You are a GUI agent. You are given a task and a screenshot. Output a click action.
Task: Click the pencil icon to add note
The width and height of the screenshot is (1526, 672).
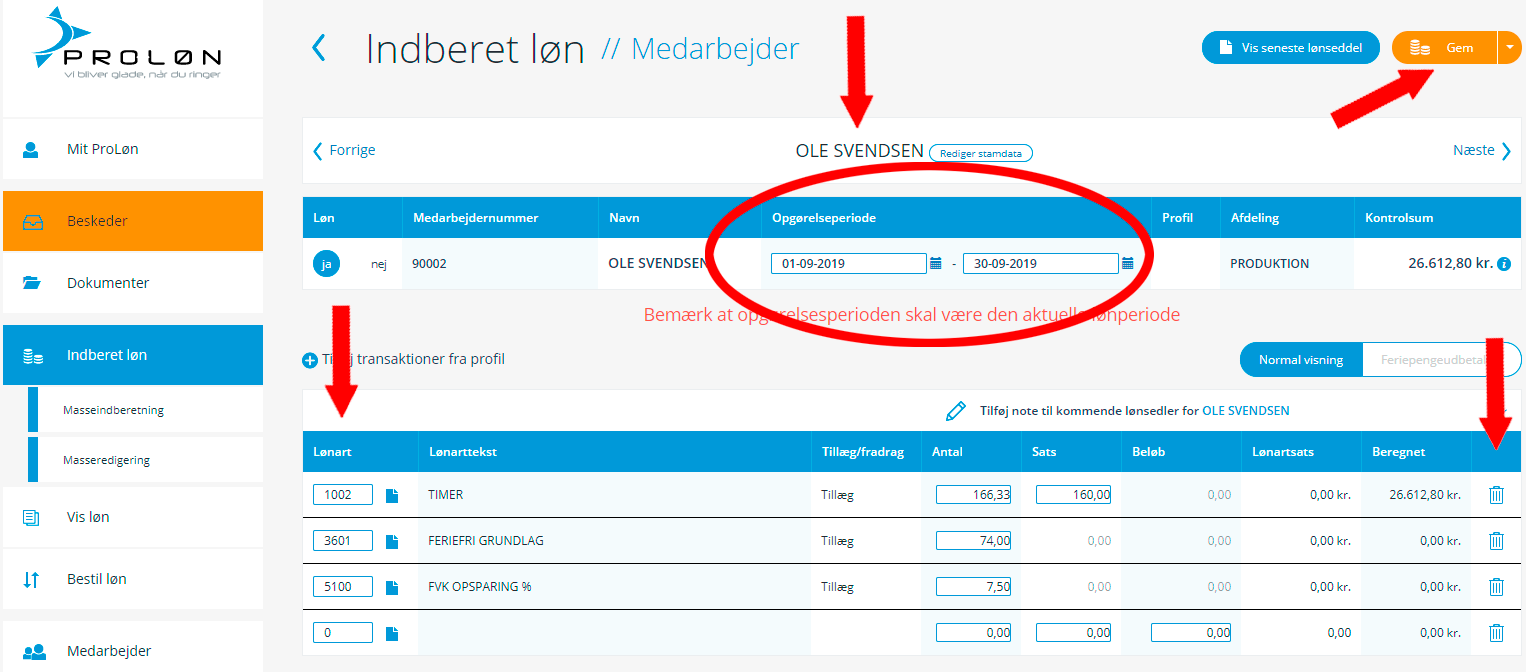coord(956,411)
